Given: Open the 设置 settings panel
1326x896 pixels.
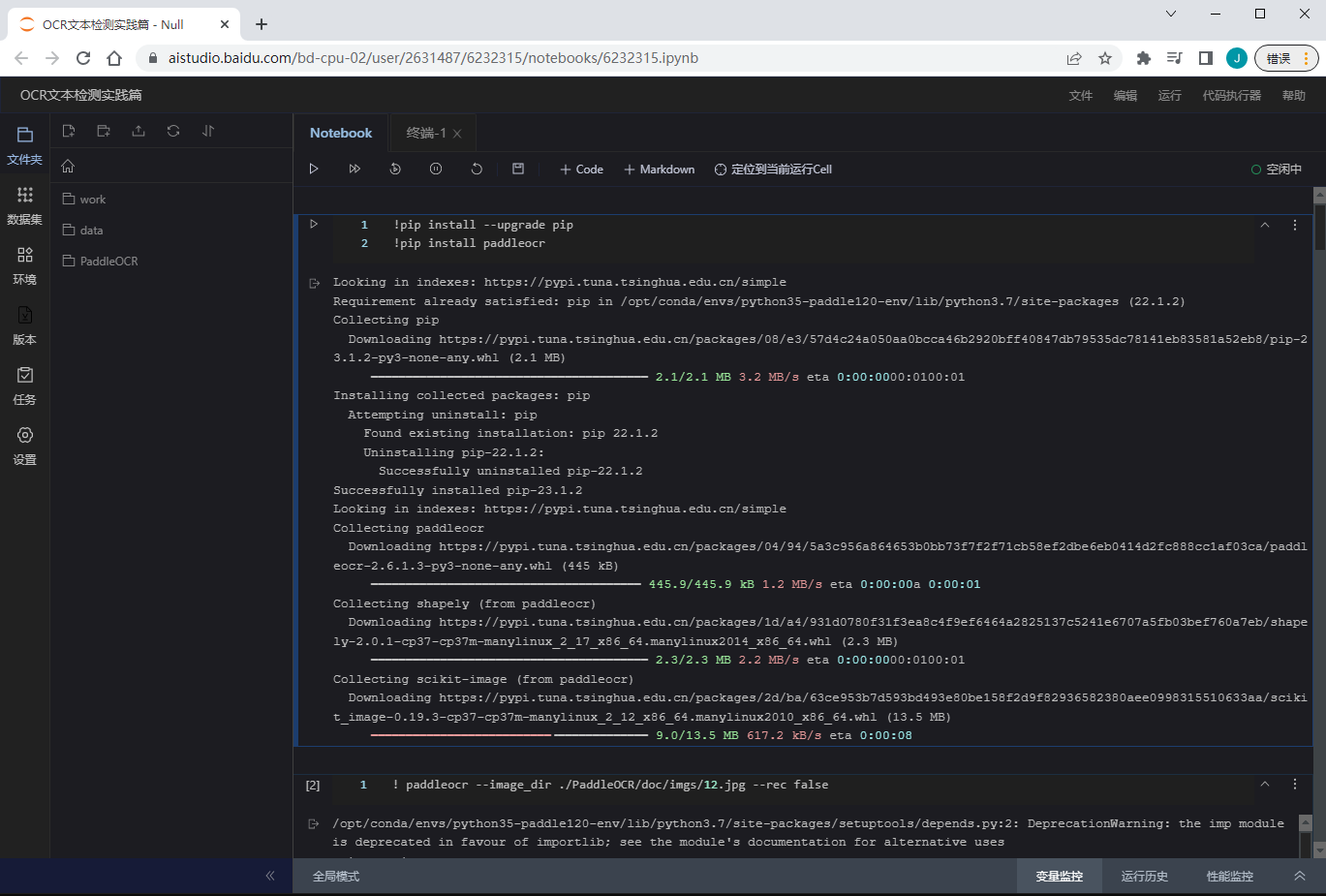Looking at the screenshot, I should [24, 446].
